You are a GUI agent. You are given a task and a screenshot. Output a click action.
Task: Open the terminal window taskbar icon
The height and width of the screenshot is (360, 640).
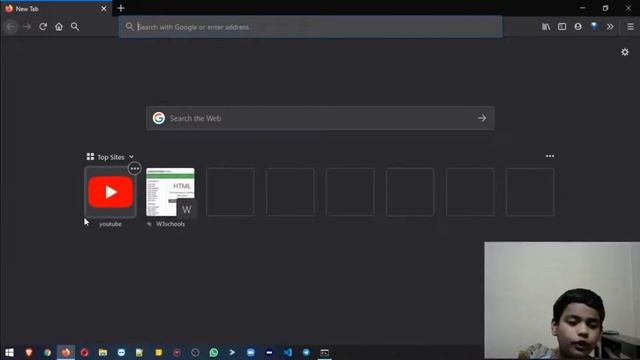click(x=324, y=353)
